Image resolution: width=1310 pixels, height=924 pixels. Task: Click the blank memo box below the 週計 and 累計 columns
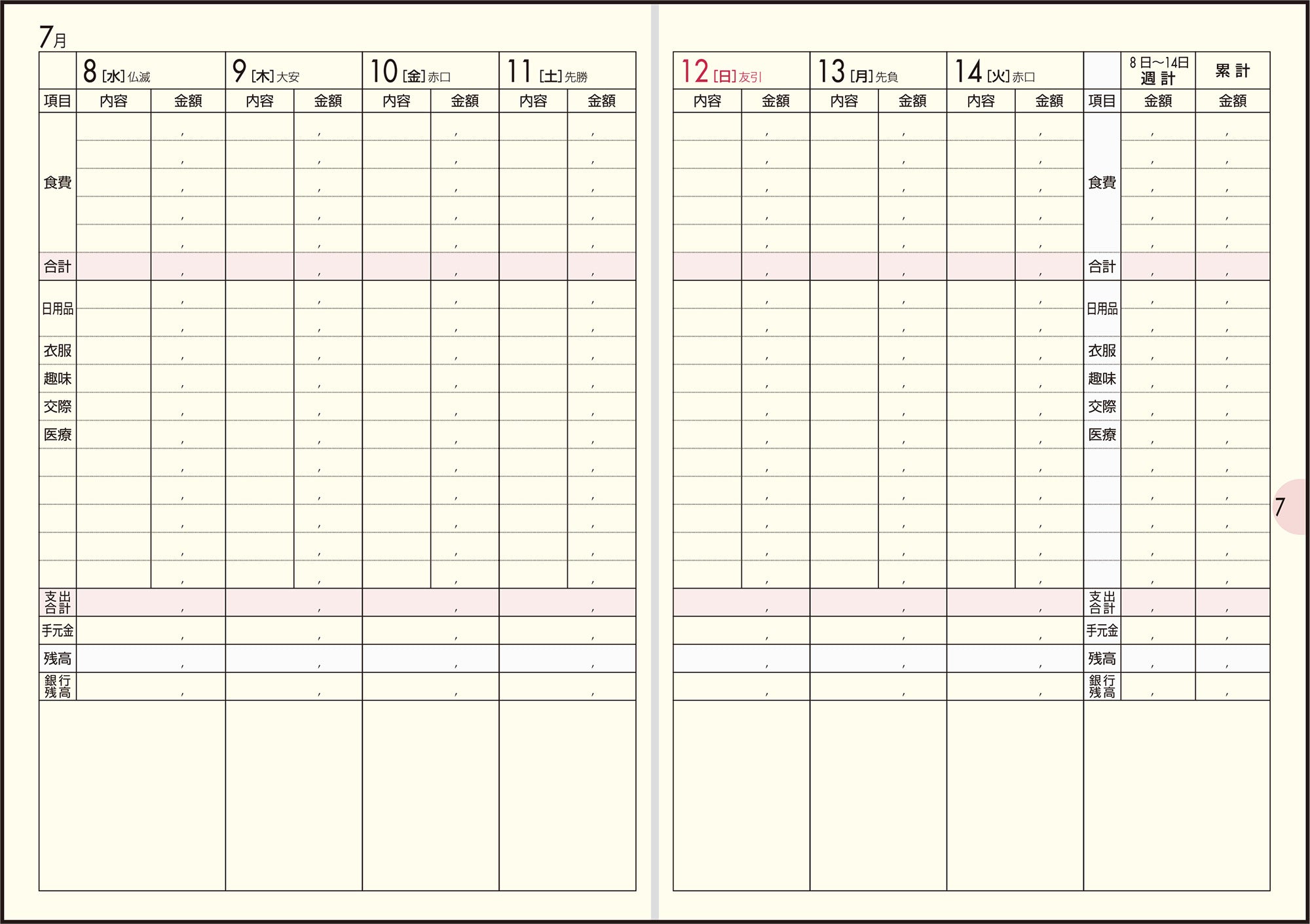click(x=1176, y=796)
